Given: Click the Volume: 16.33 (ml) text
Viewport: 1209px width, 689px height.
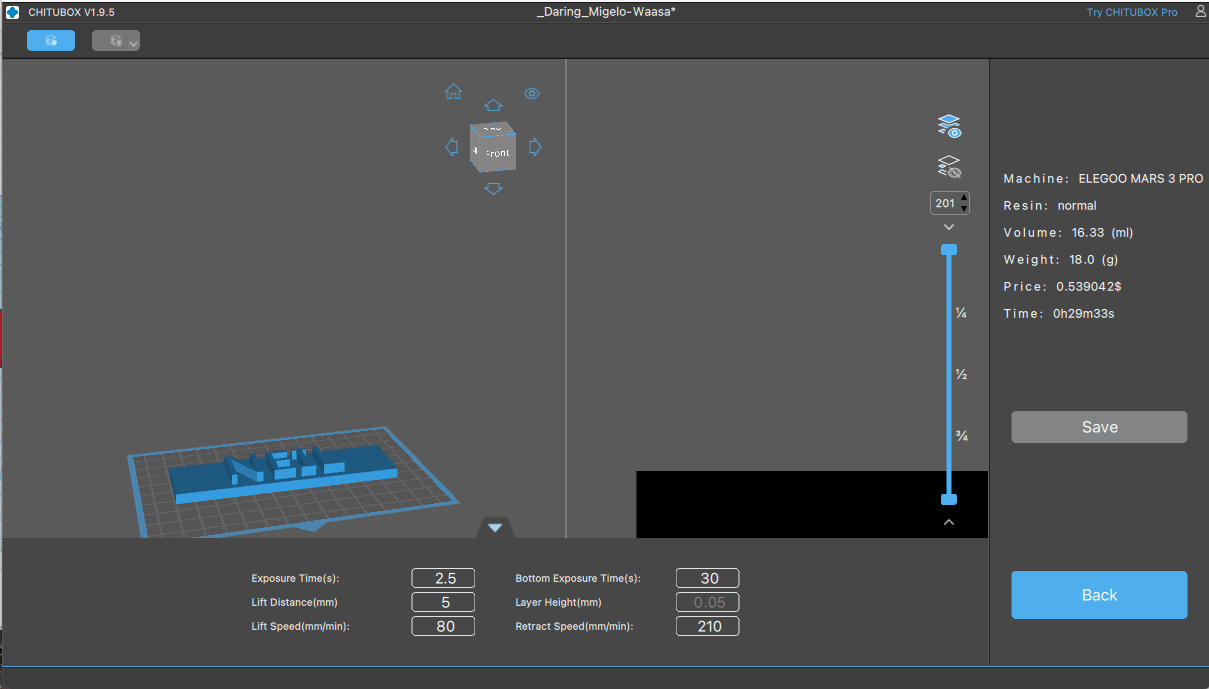Looking at the screenshot, I should coord(1068,233).
